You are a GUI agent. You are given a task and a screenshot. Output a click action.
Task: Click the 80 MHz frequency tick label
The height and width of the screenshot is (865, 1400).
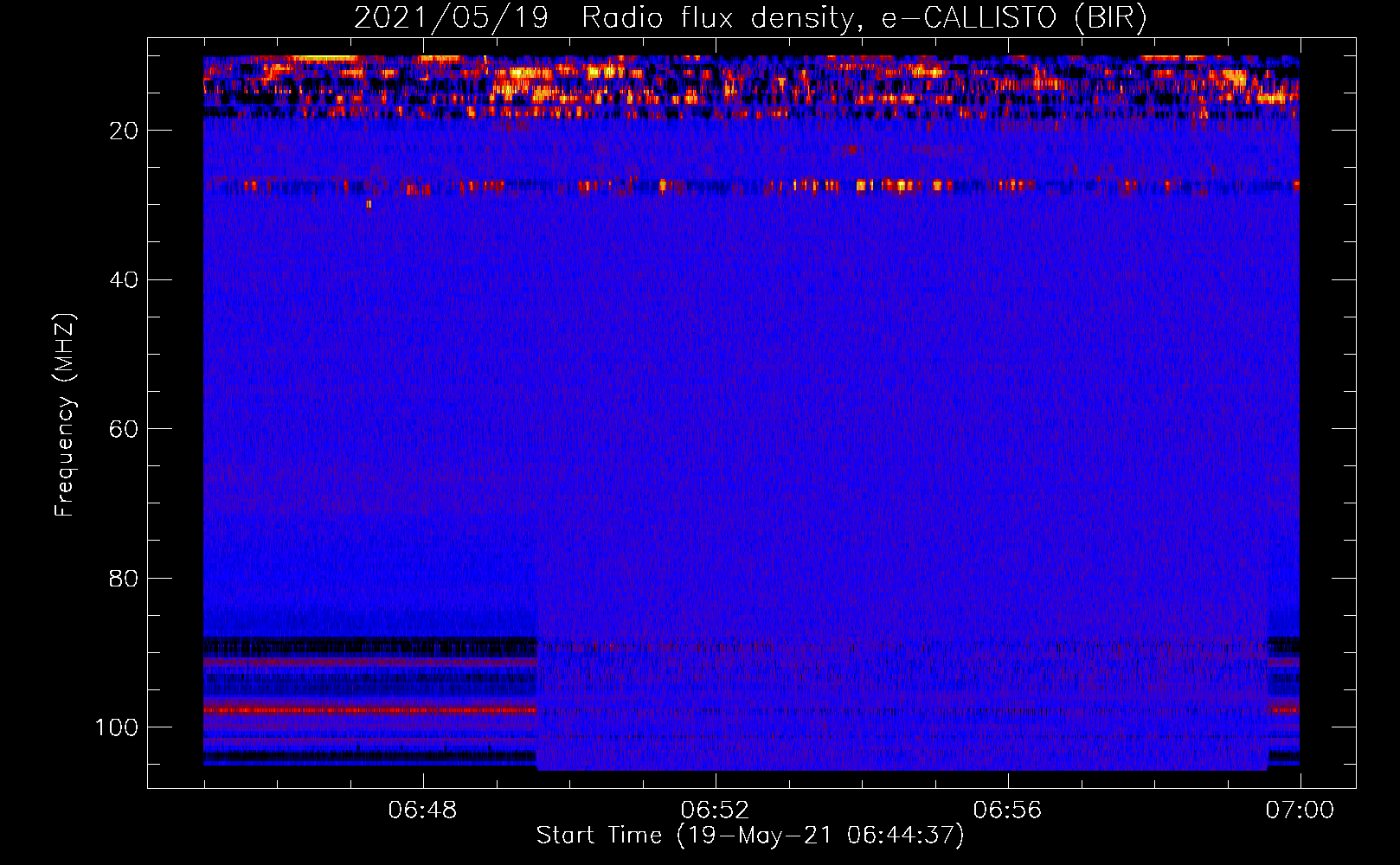click(x=125, y=578)
